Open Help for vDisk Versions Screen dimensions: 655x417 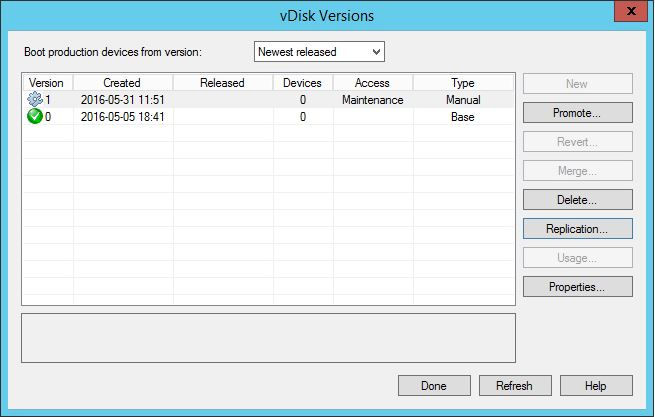point(596,386)
